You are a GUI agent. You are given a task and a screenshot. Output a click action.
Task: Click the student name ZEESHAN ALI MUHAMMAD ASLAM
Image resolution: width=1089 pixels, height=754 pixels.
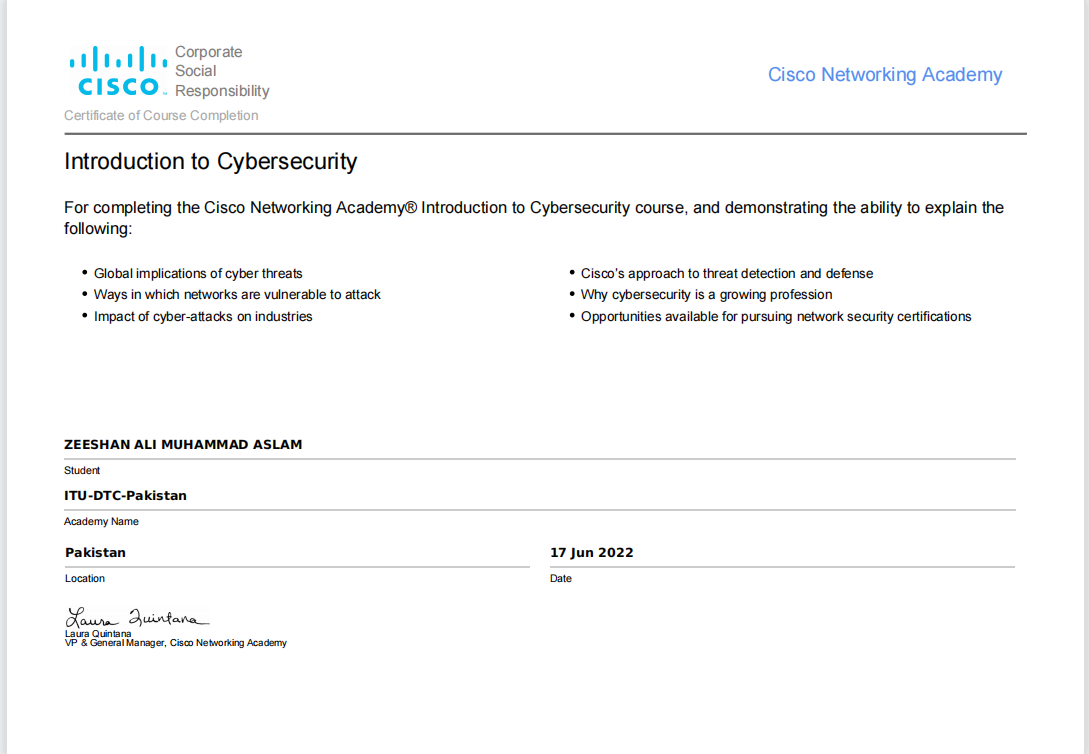(x=183, y=444)
